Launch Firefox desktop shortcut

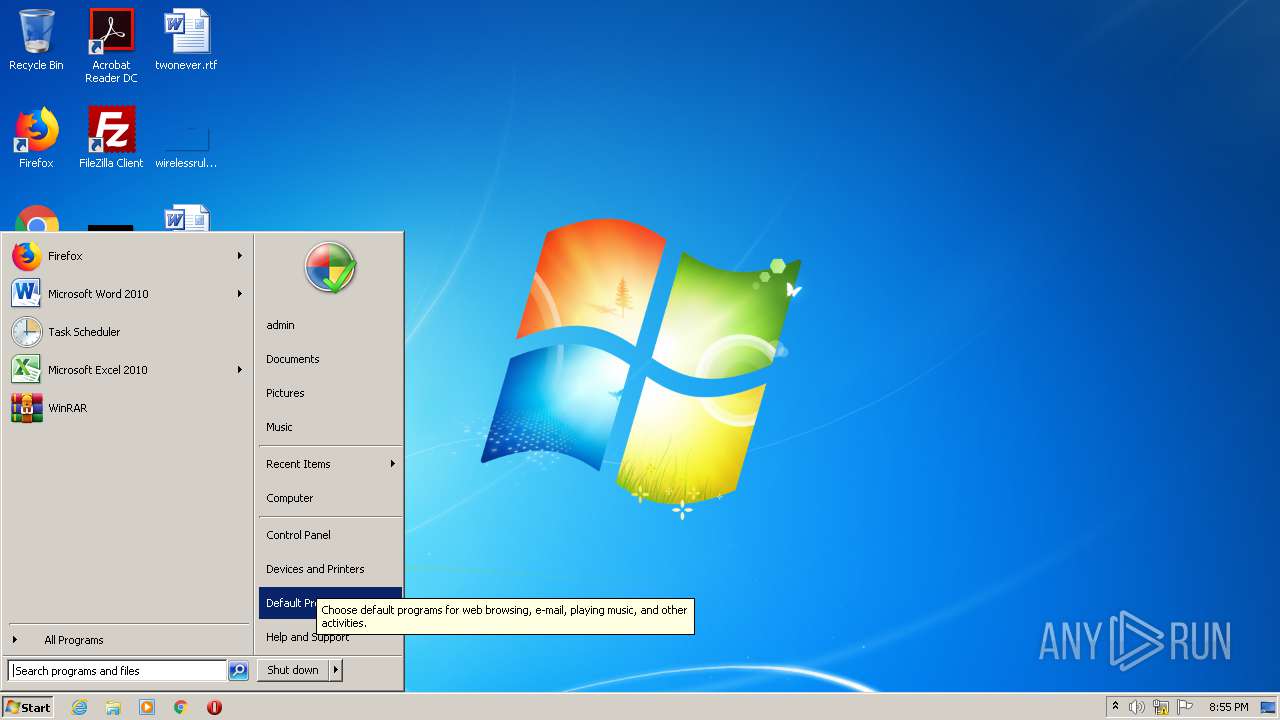tap(36, 138)
